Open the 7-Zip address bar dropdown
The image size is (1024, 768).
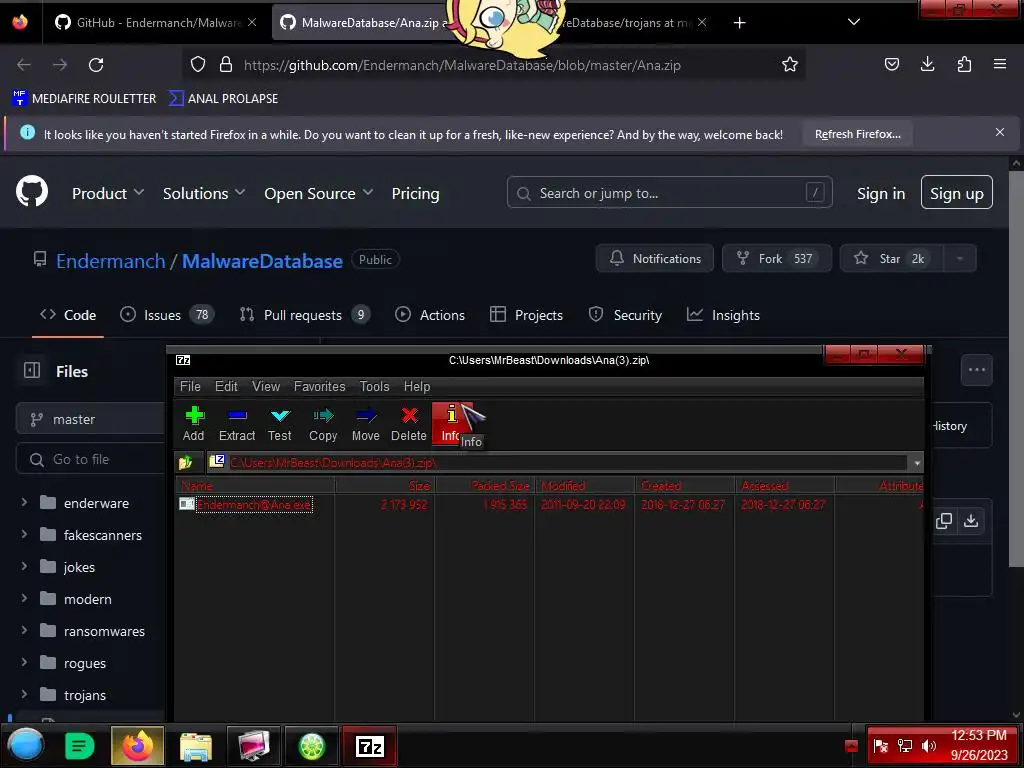click(x=917, y=463)
